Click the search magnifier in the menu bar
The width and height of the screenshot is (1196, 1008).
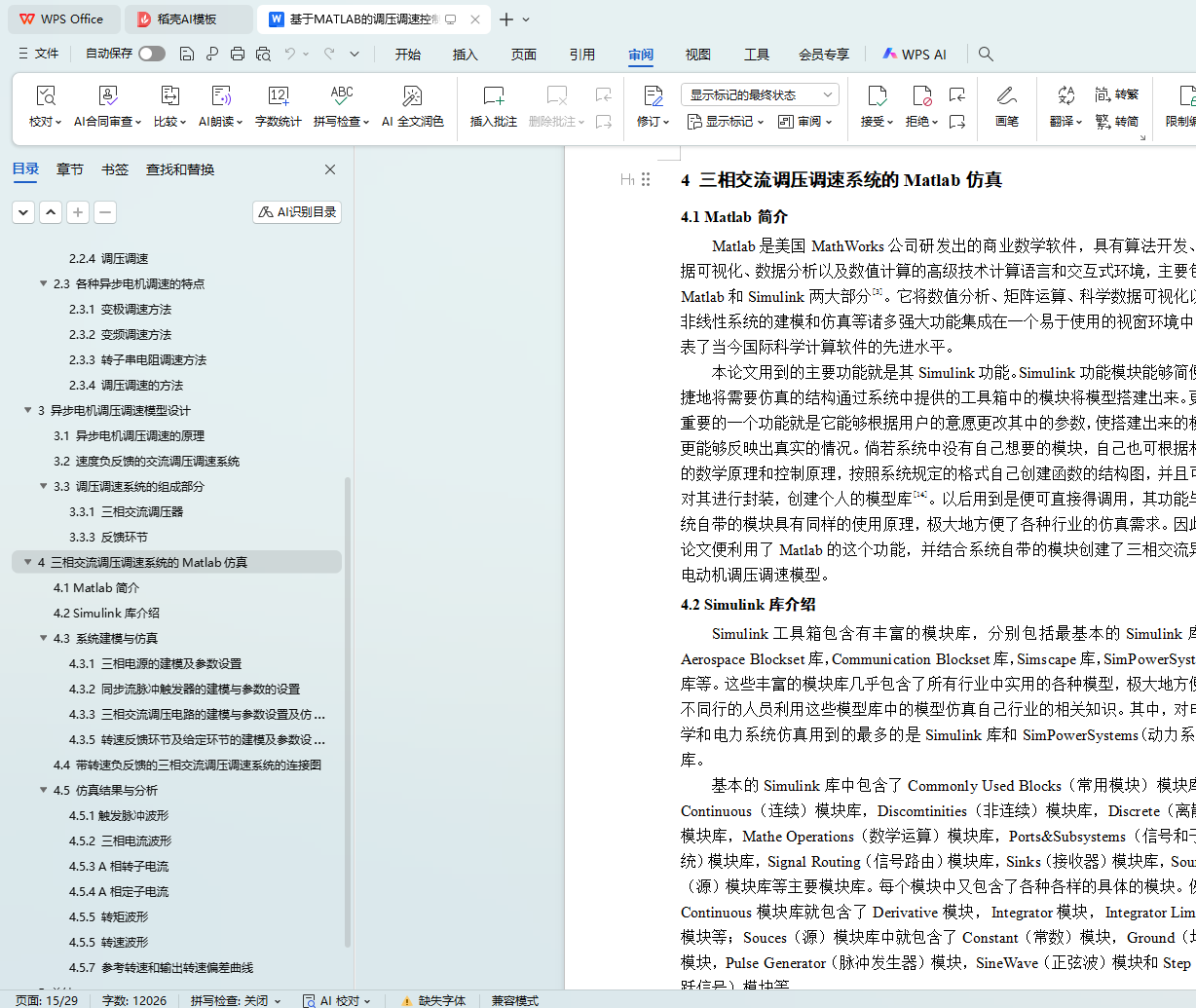(x=986, y=55)
